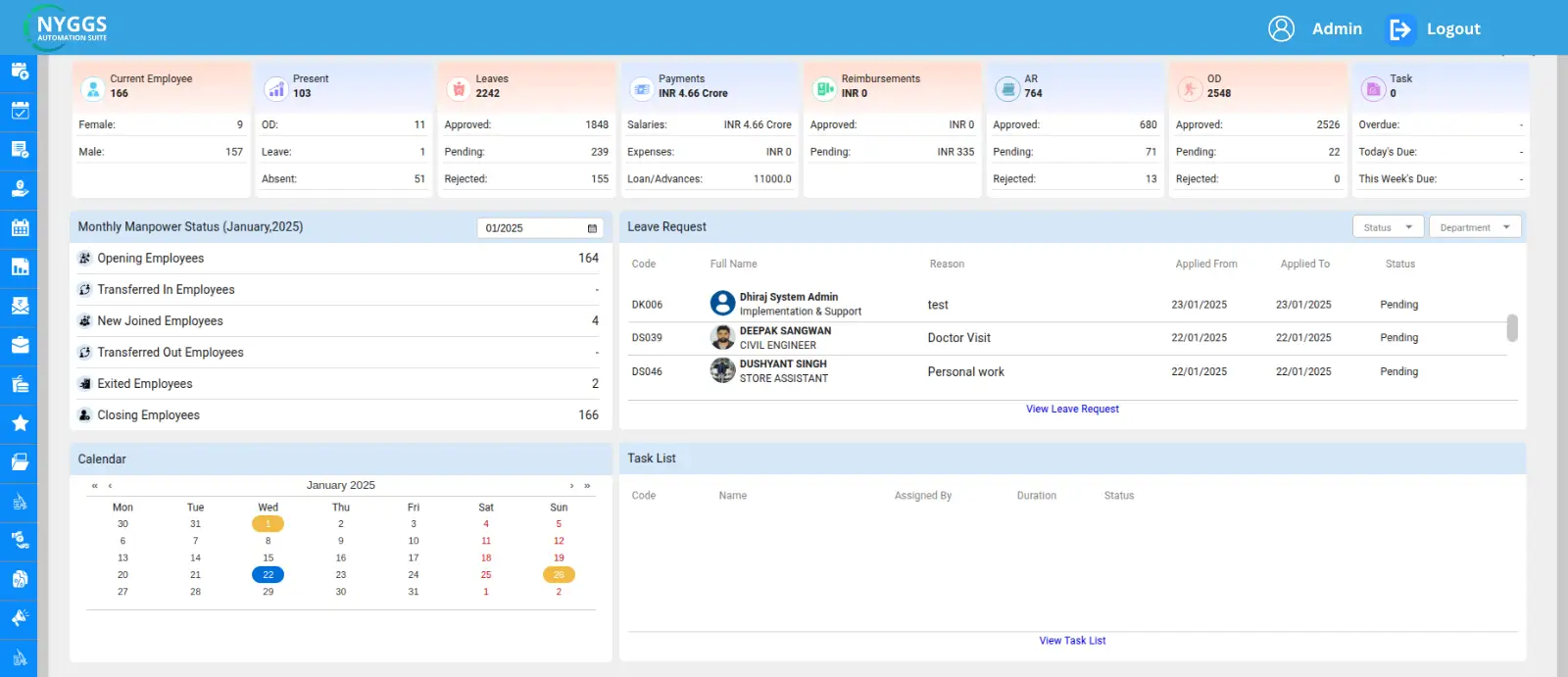This screenshot has height=677, width=1568.
Task: Click the Logout icon in the header
Action: 1400,29
